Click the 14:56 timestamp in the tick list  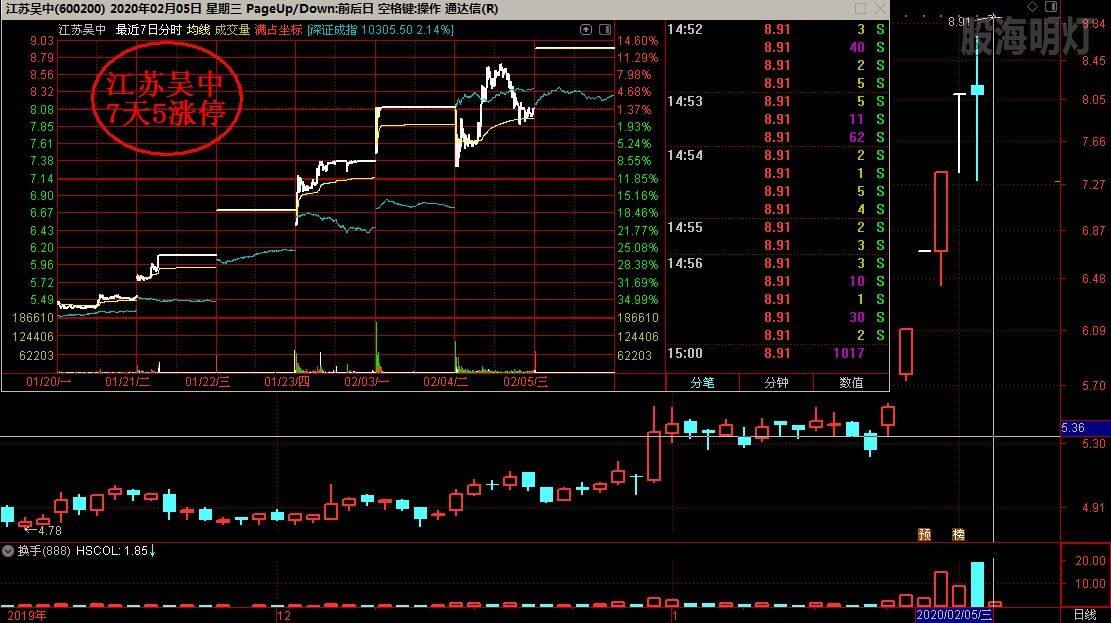point(684,264)
